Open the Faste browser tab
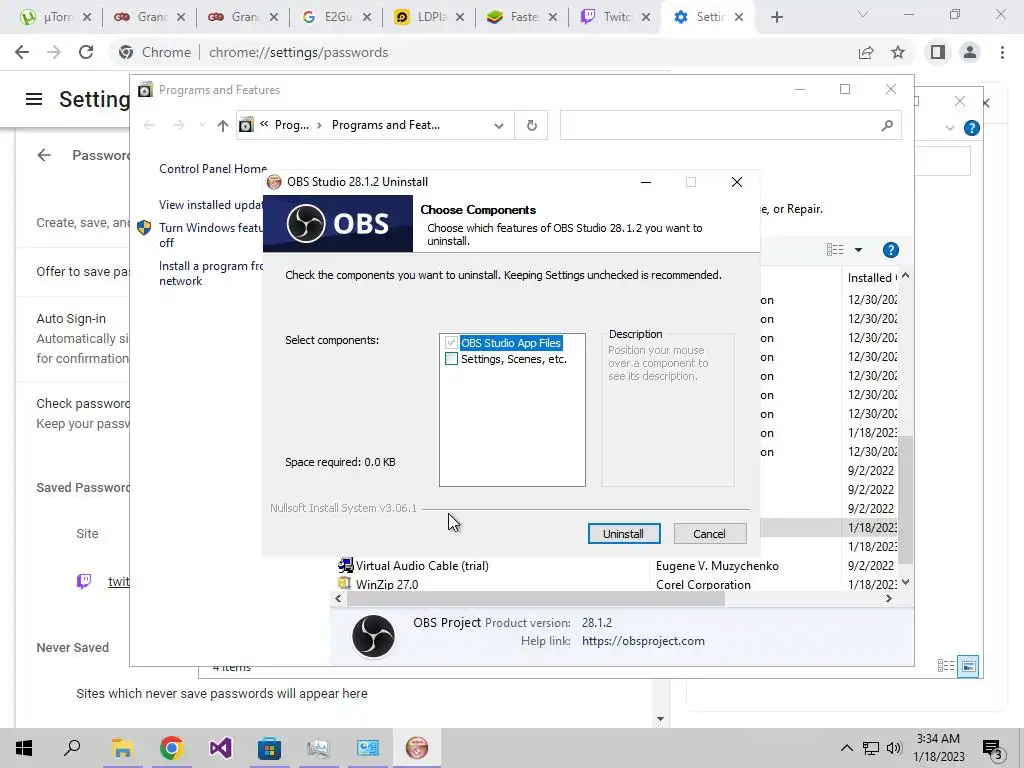 (522, 17)
